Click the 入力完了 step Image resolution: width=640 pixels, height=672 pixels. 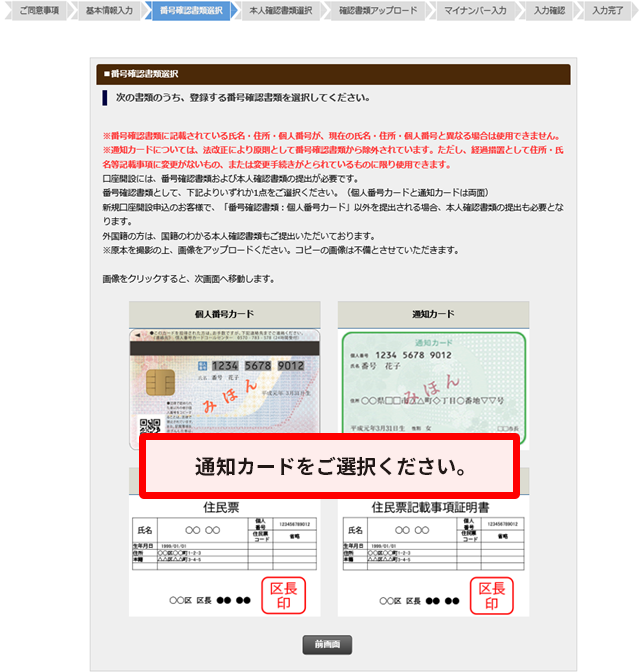(x=607, y=10)
